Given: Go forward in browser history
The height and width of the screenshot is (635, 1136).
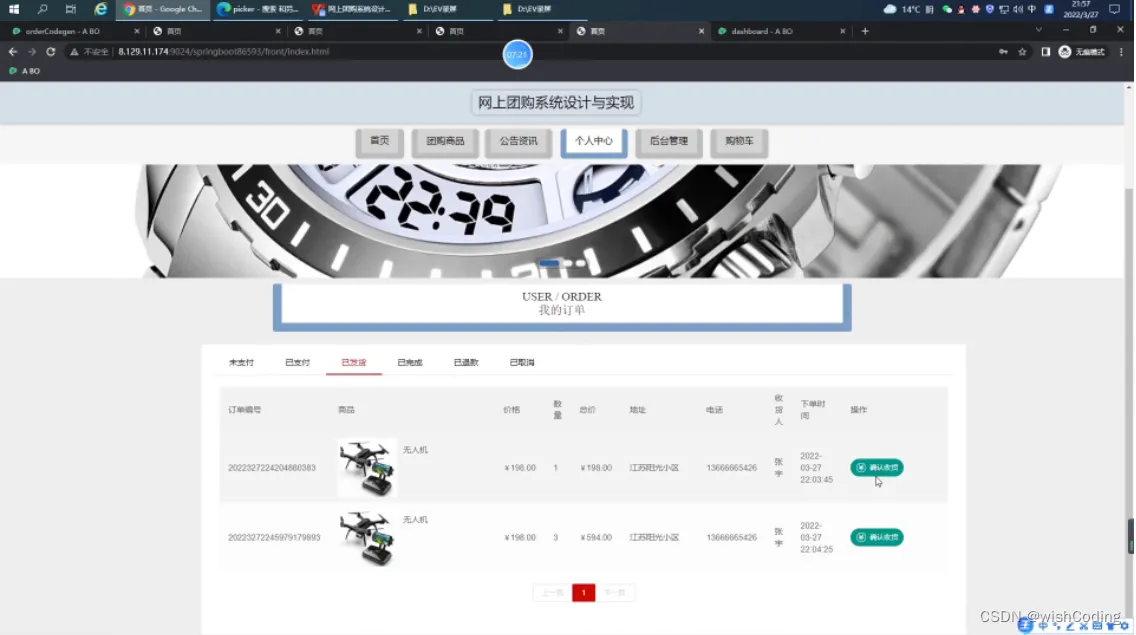Looking at the screenshot, I should (x=32, y=51).
